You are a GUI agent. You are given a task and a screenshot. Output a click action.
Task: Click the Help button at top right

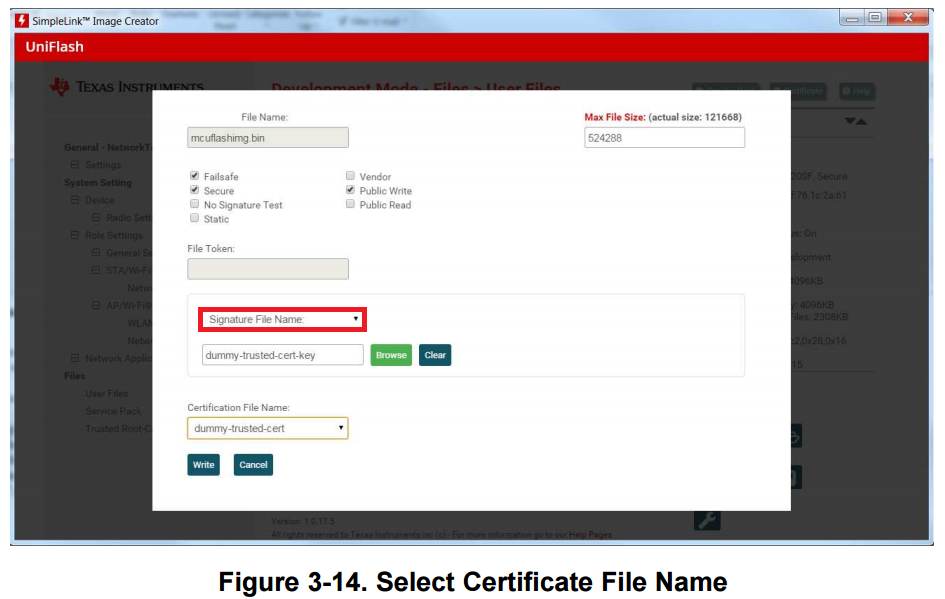point(857,91)
